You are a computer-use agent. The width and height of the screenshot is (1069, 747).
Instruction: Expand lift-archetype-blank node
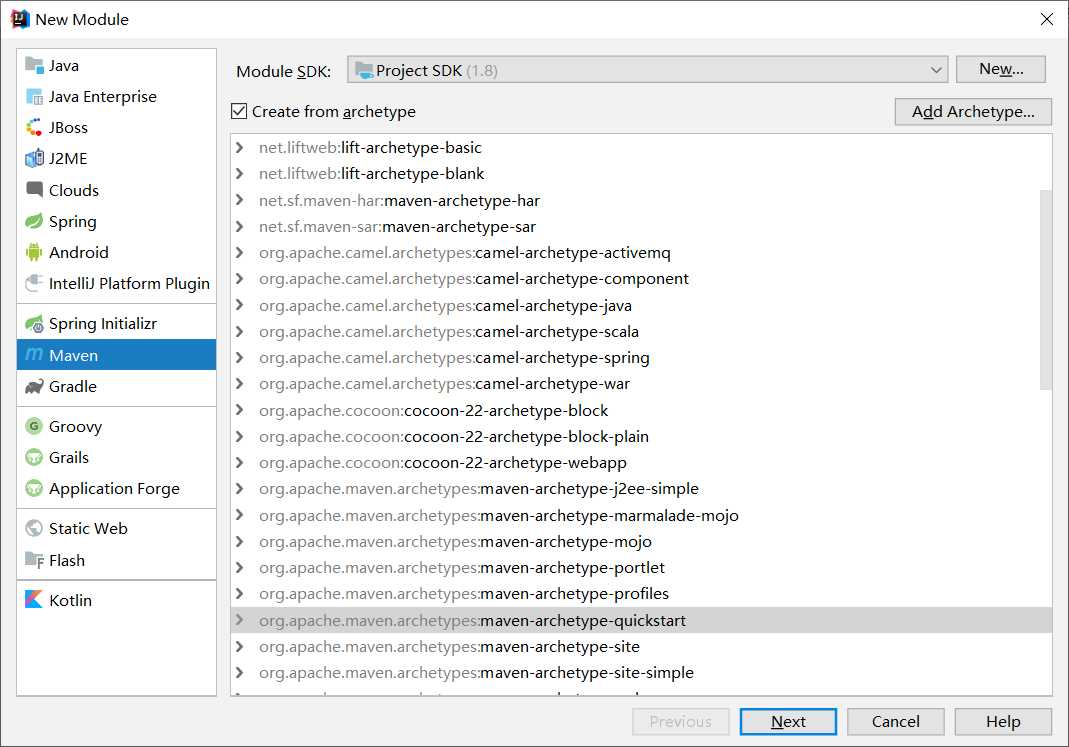pyautogui.click(x=239, y=173)
